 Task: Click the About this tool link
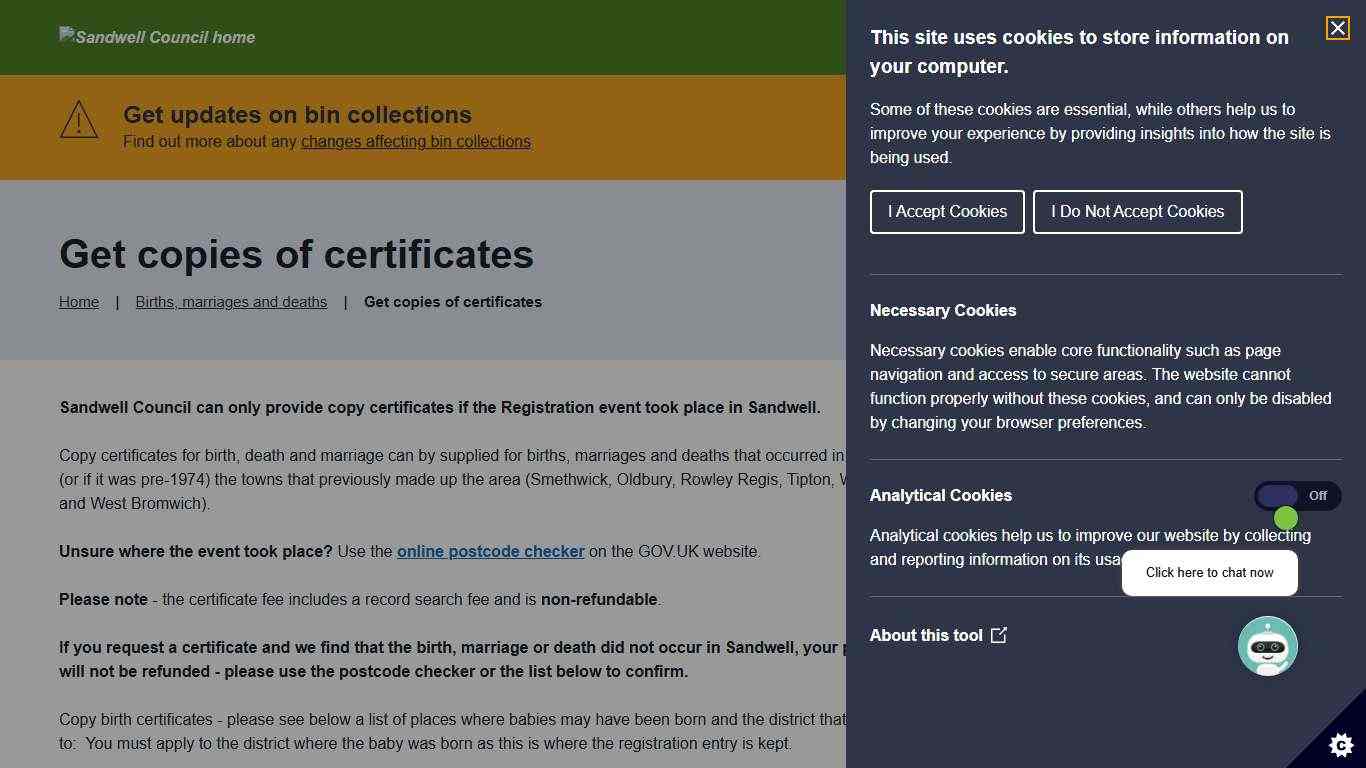(x=926, y=635)
